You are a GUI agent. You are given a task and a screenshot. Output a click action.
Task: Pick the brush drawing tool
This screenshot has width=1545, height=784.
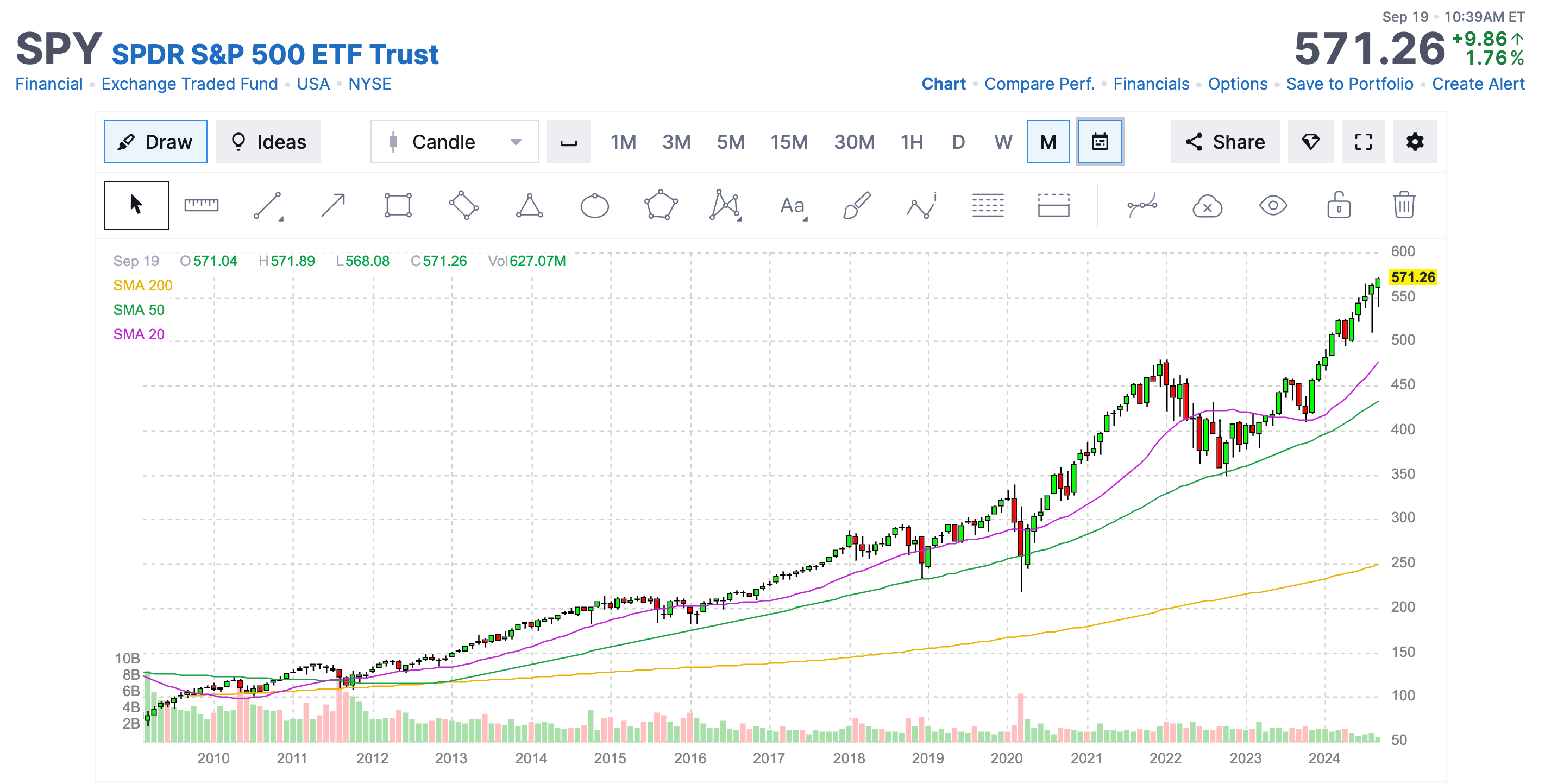pos(857,206)
